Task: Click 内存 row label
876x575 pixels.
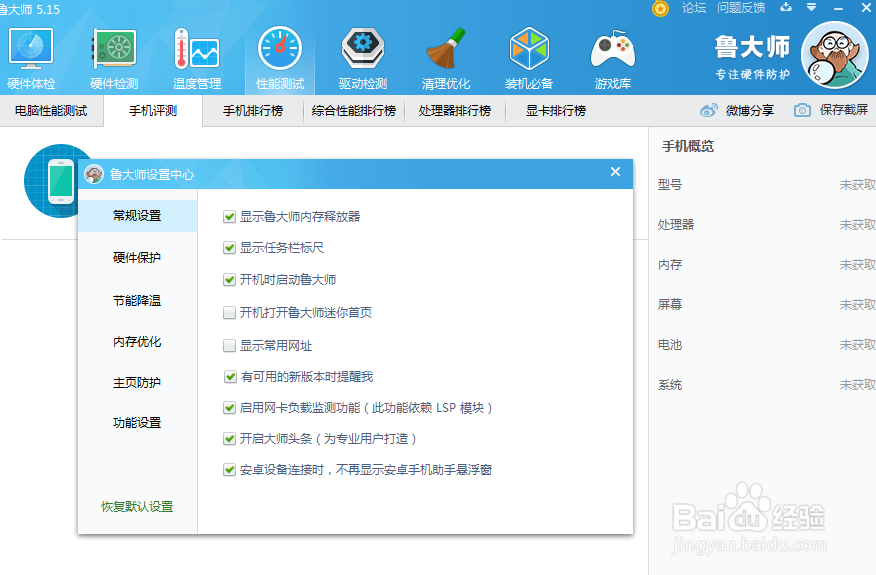Action: point(670,265)
